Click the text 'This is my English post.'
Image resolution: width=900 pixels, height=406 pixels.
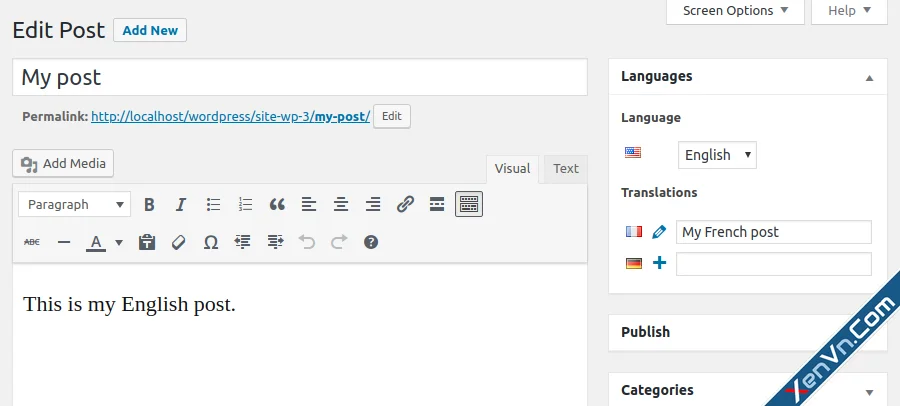coord(130,304)
